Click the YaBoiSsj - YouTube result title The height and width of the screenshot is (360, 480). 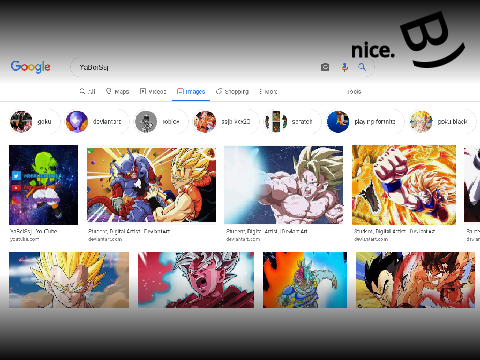(33, 231)
